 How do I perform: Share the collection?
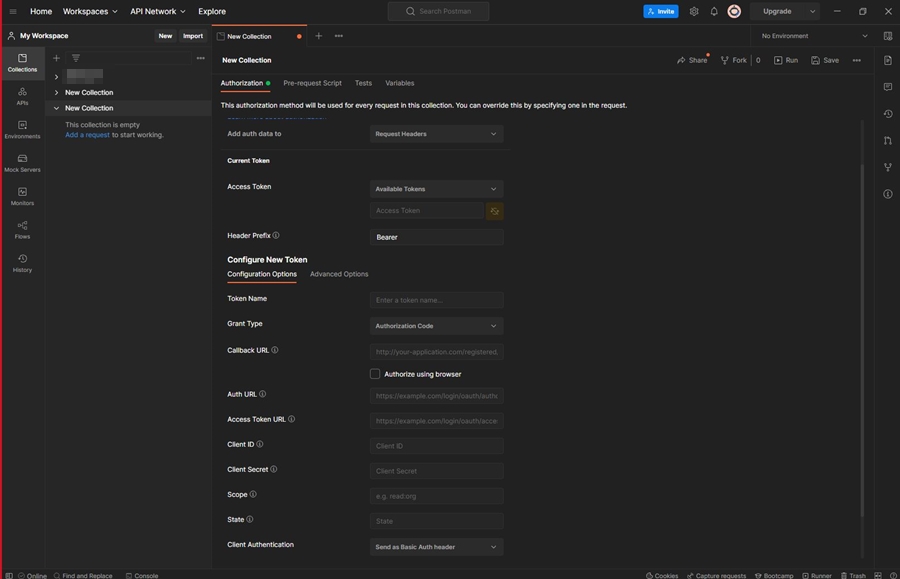pos(692,60)
